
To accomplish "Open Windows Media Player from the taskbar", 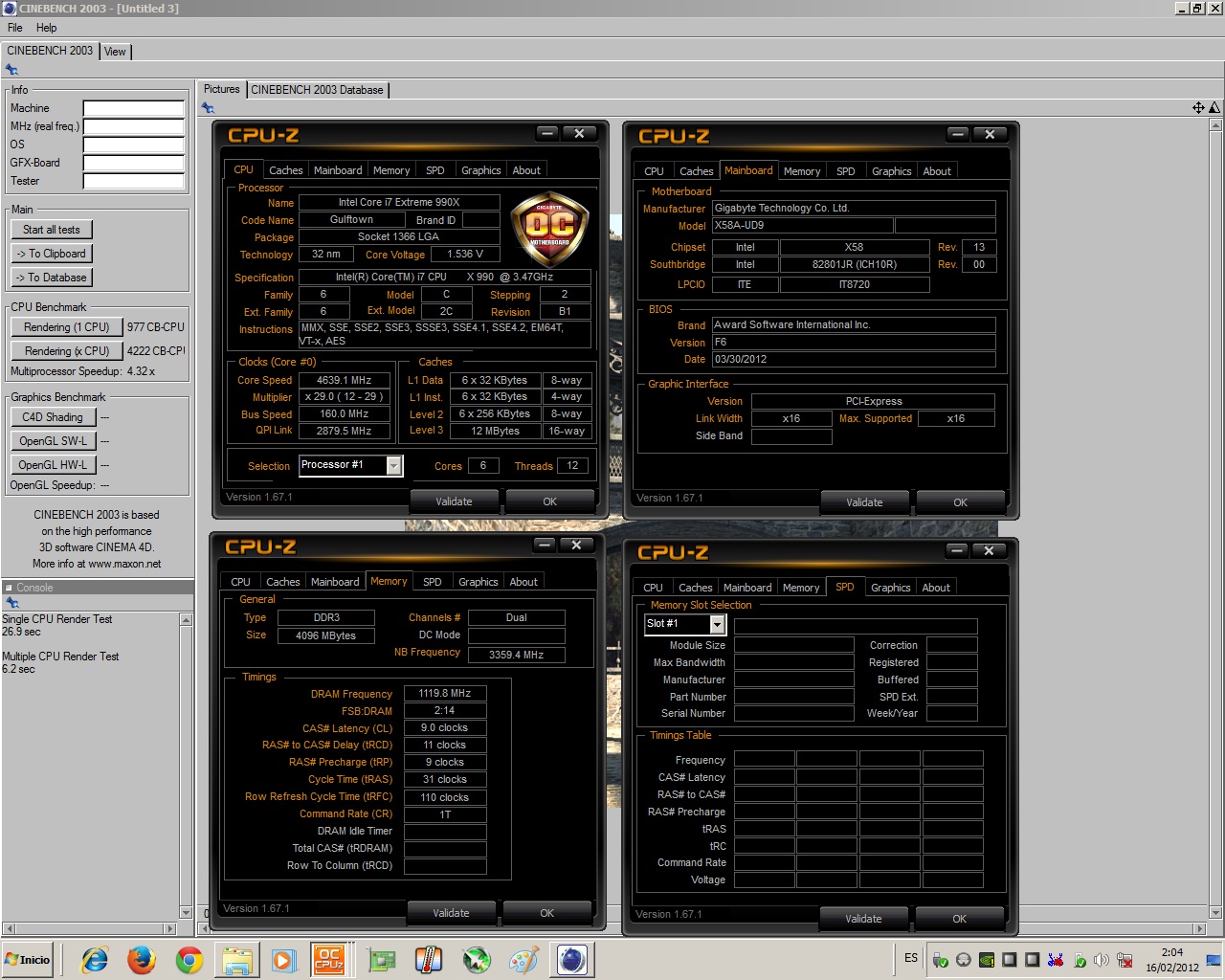I will click(282, 959).
